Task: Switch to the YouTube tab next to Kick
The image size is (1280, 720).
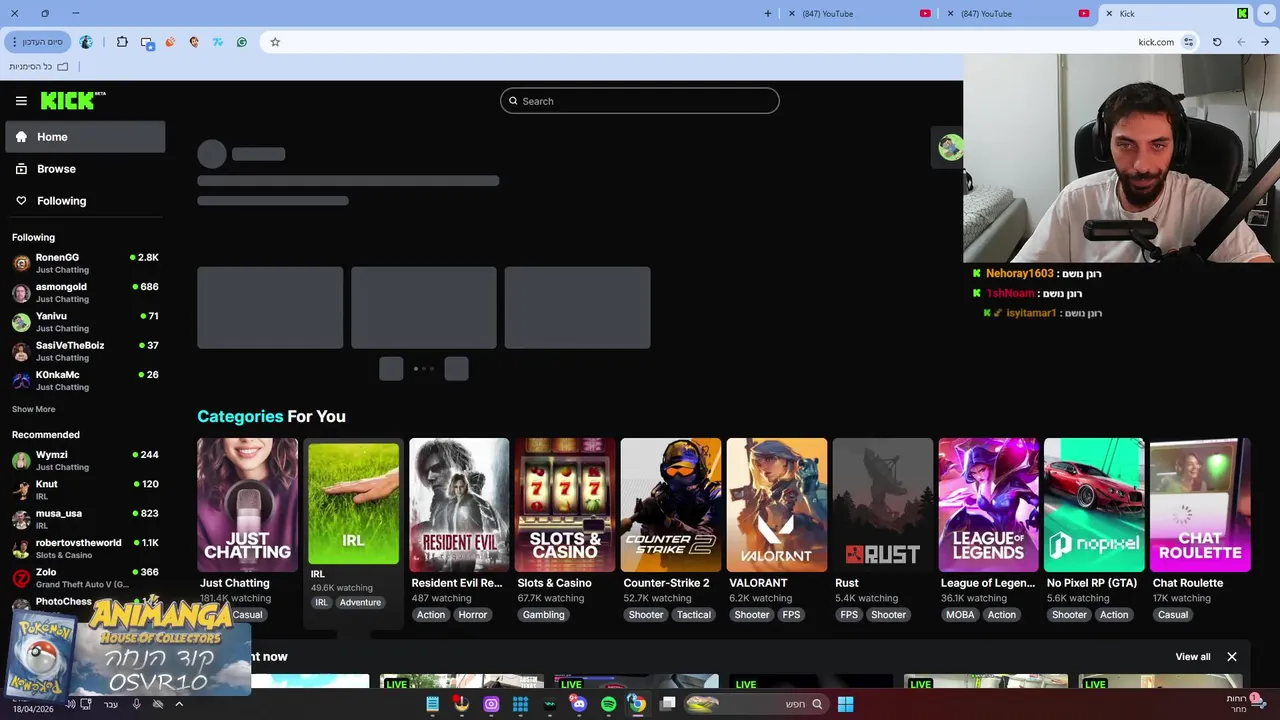Action: (x=1017, y=13)
